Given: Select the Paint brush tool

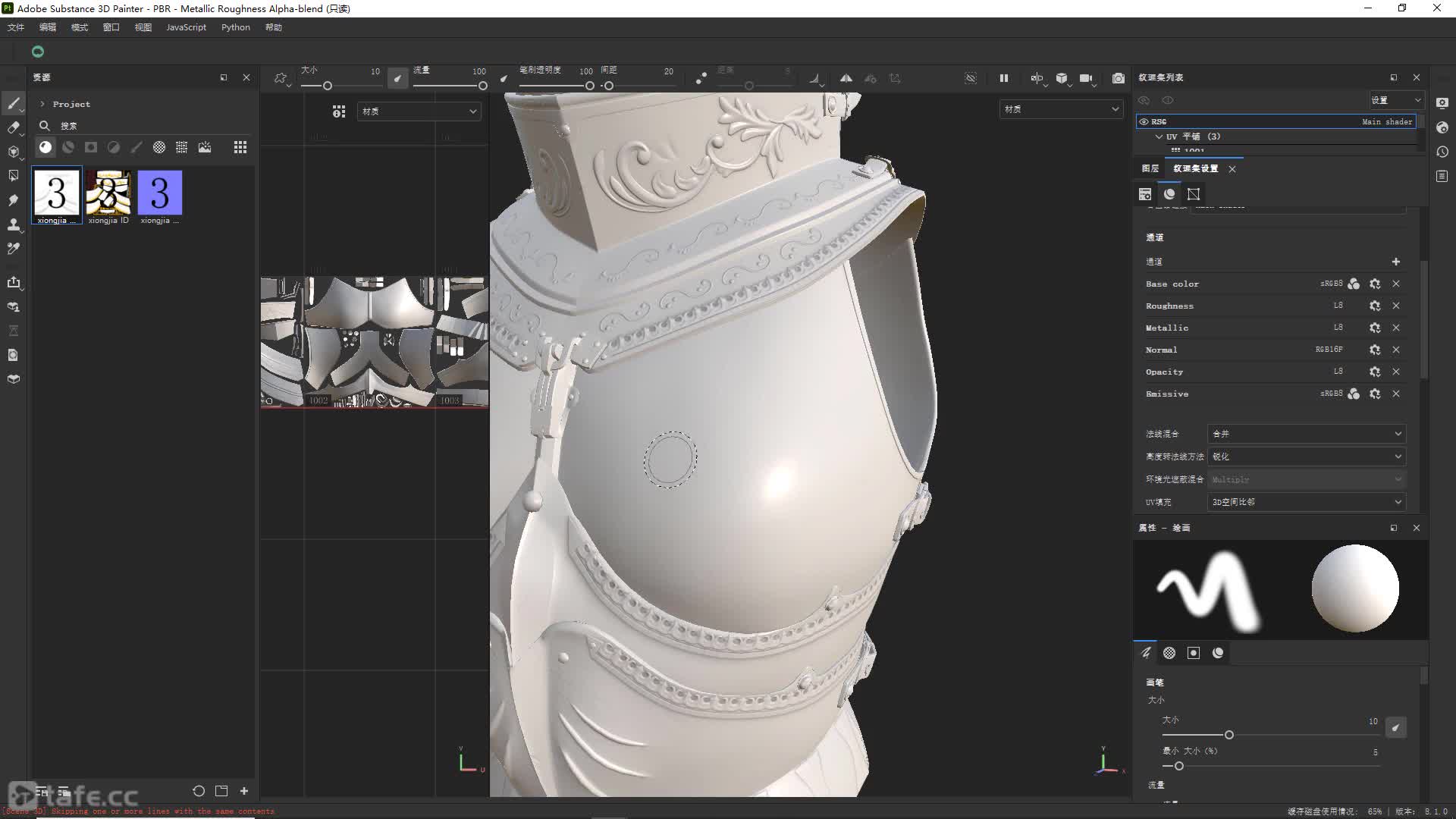Looking at the screenshot, I should (x=14, y=103).
